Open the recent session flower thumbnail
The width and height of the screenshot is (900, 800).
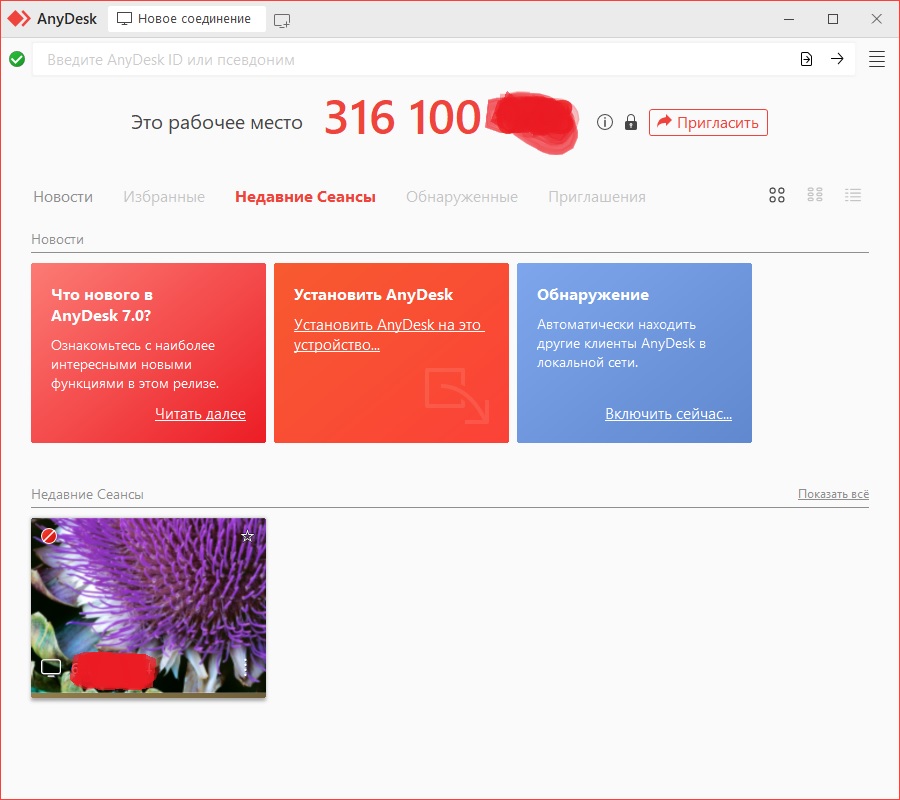[x=149, y=607]
